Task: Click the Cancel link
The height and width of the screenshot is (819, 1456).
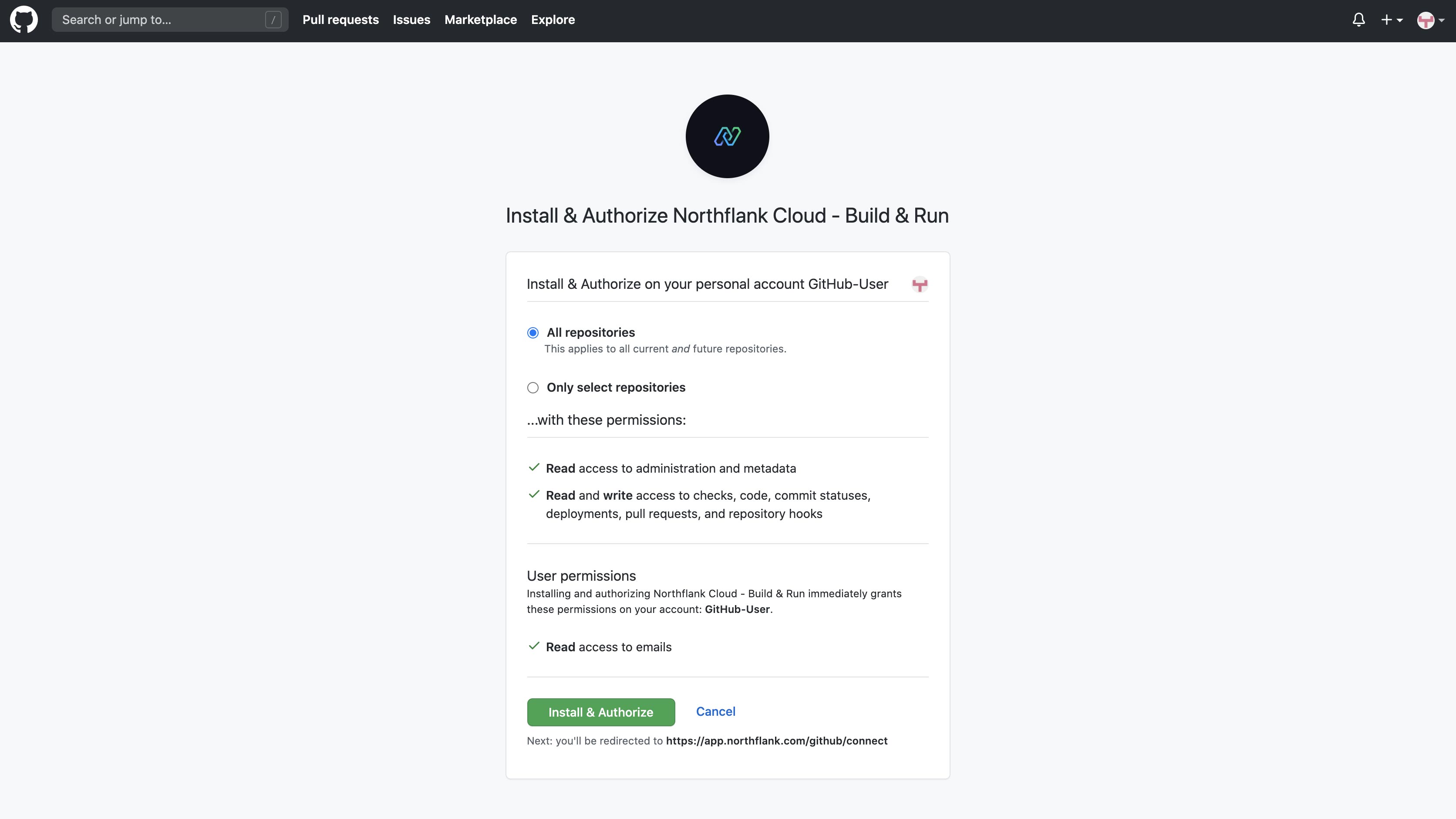Action: (x=715, y=711)
